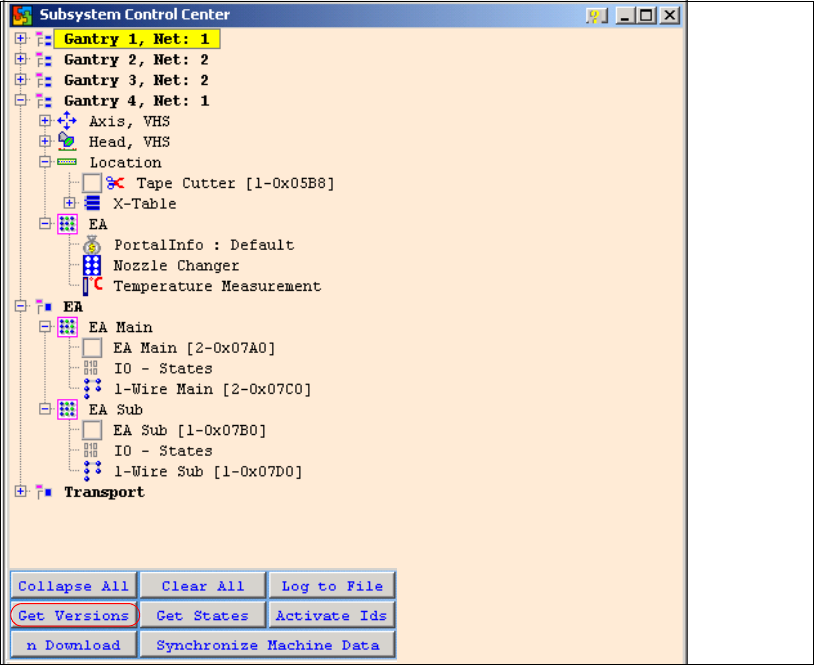Click the Clear All button
The width and height of the screenshot is (814, 665).
[x=202, y=586]
